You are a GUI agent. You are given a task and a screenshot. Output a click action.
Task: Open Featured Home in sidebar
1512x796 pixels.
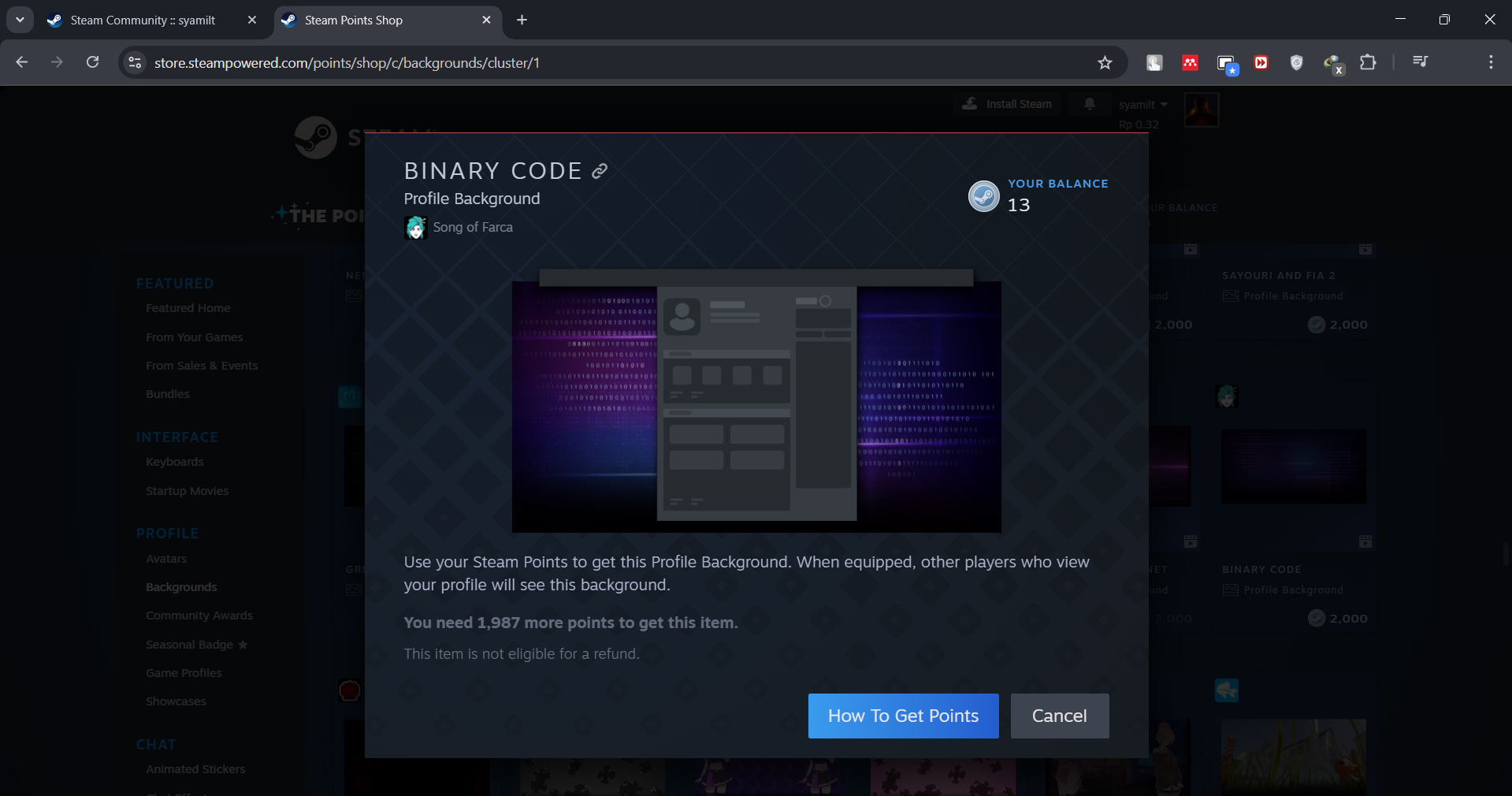click(x=188, y=308)
